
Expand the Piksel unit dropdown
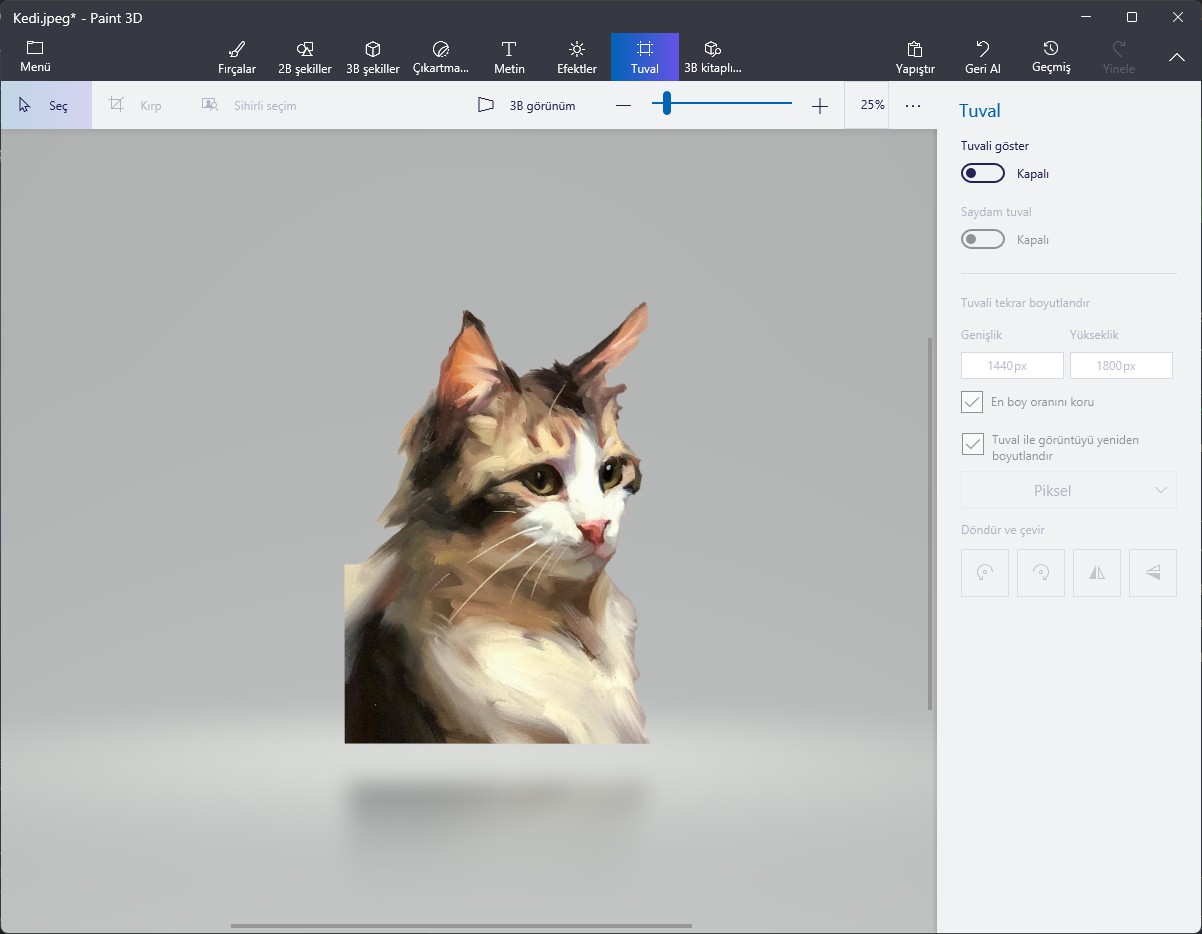(1068, 490)
